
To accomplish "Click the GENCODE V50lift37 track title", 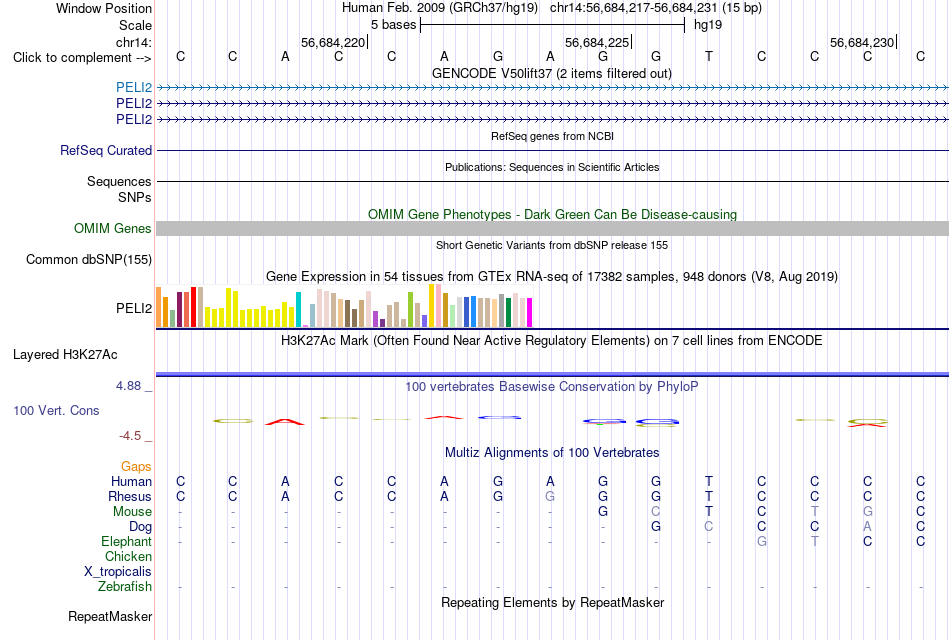I will [x=552, y=73].
